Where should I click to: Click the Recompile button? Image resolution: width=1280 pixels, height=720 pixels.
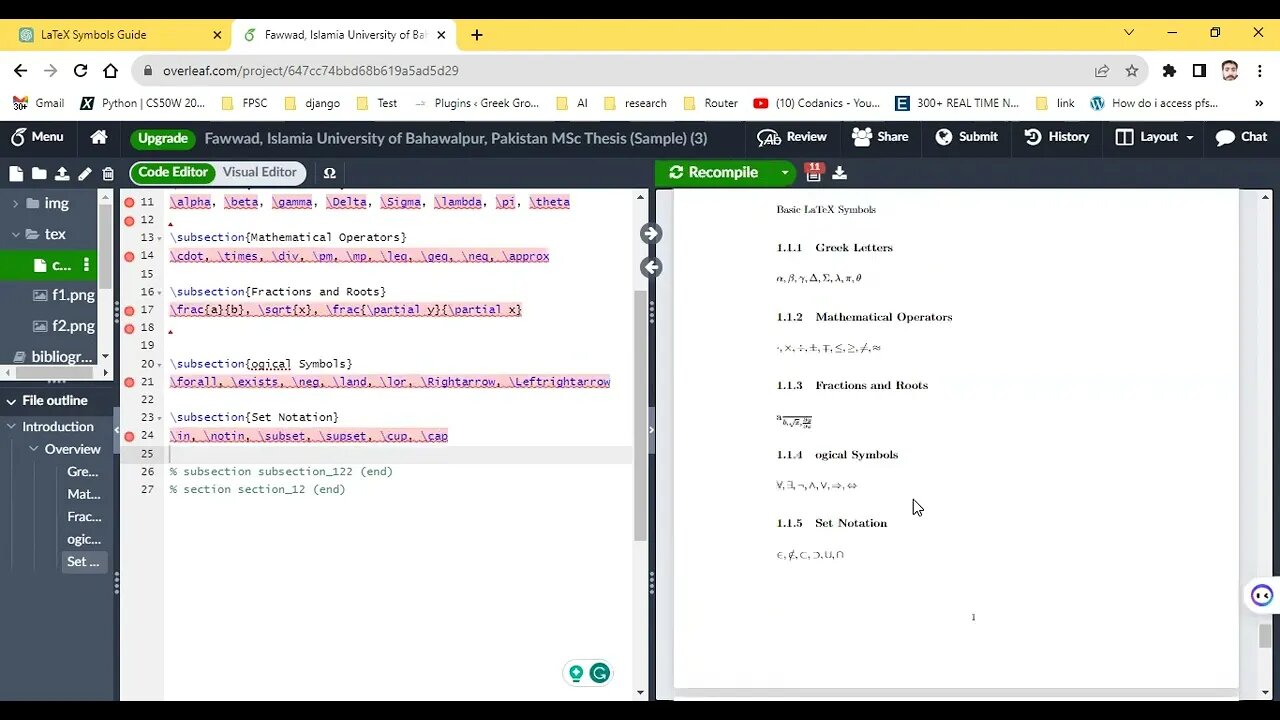[714, 172]
